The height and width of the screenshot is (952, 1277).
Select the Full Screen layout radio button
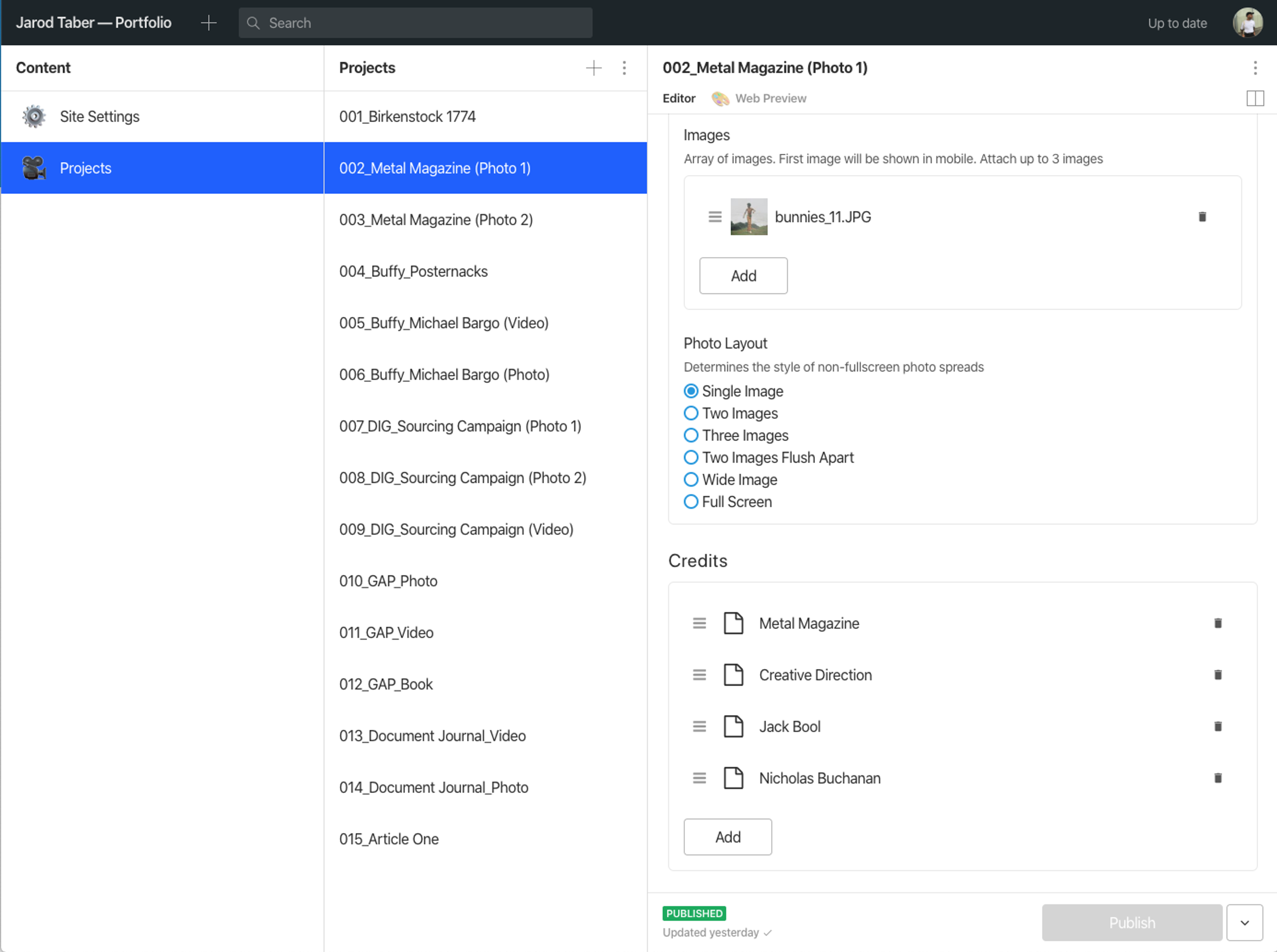click(691, 501)
